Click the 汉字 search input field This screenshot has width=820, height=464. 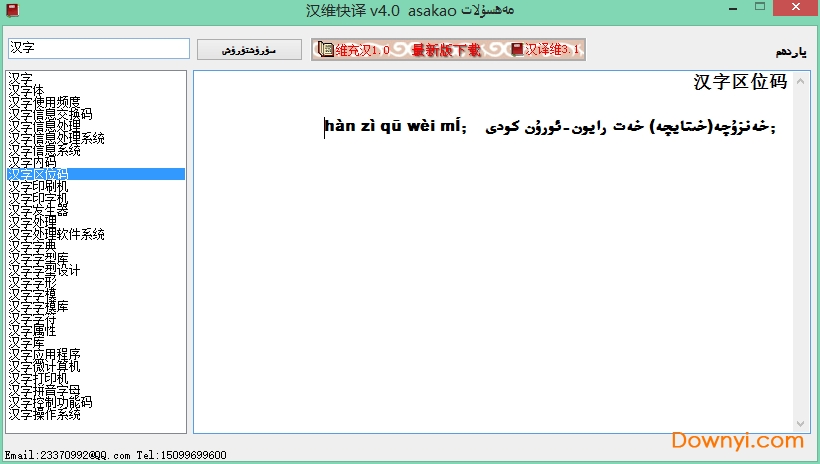[x=98, y=48]
